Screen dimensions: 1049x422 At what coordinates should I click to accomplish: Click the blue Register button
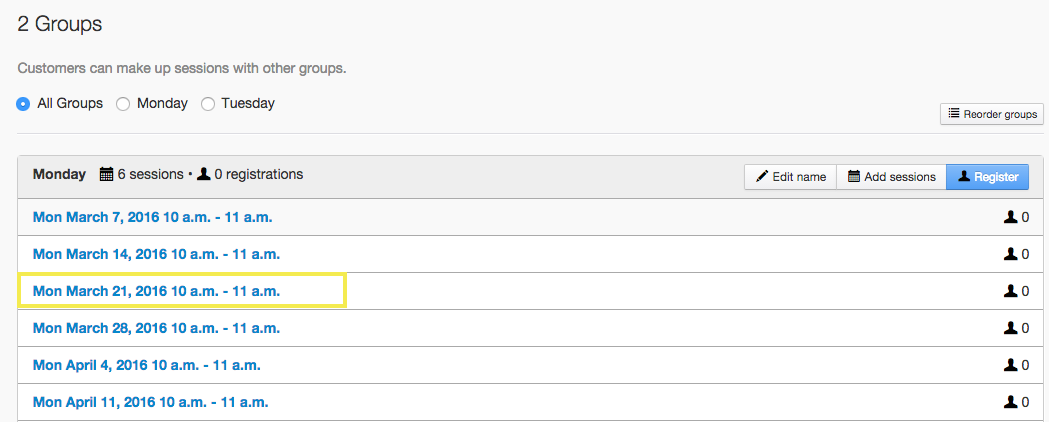(x=987, y=177)
